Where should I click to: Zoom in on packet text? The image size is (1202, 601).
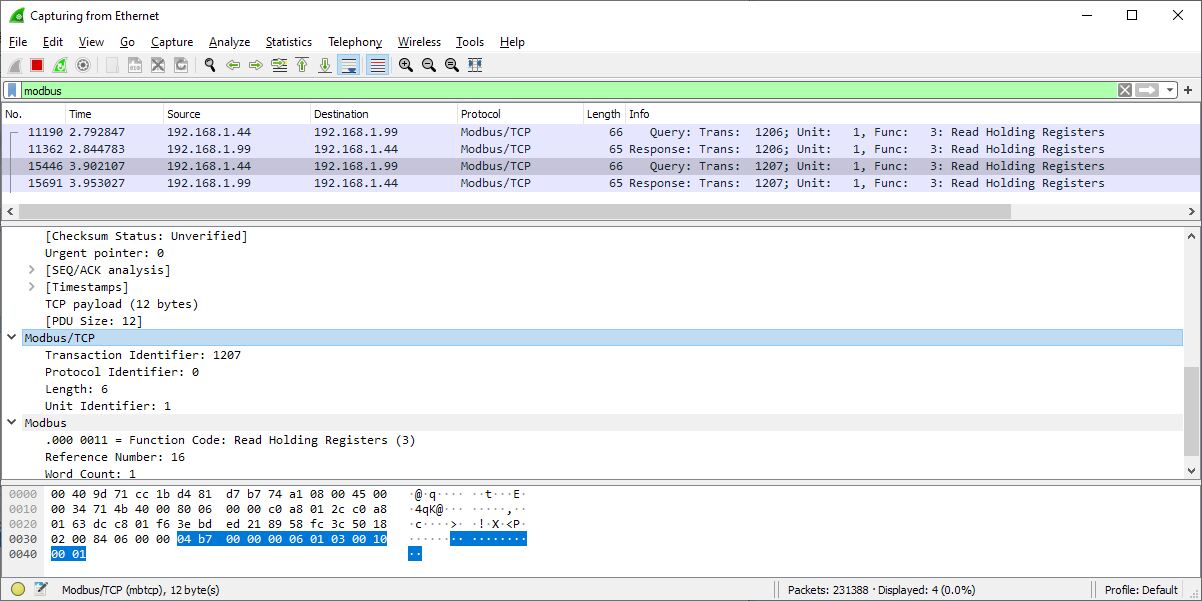coord(406,65)
